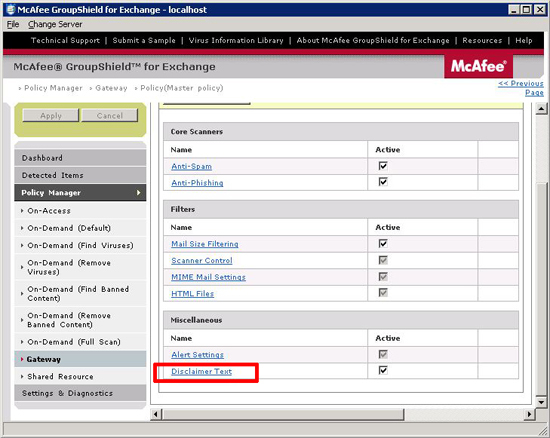This screenshot has width=550, height=438.
Task: Select Detected Items in the sidebar
Action: (x=80, y=175)
